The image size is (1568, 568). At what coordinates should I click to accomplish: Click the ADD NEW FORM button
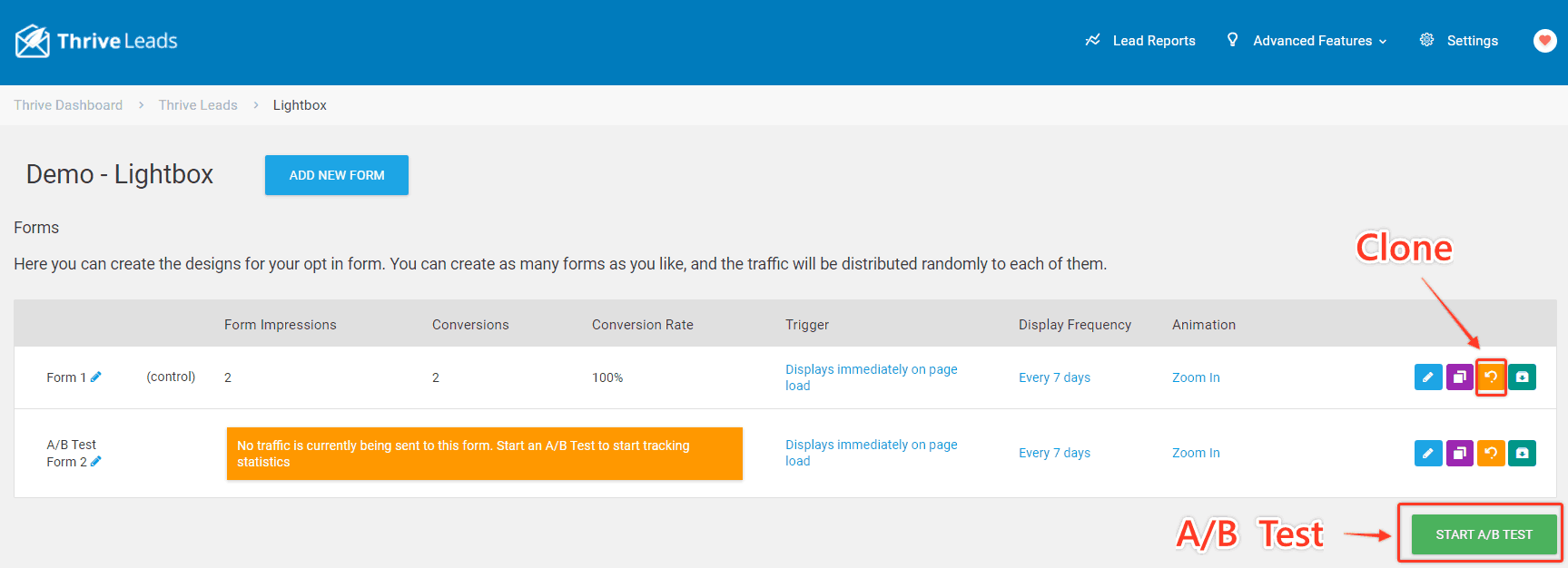tap(337, 175)
